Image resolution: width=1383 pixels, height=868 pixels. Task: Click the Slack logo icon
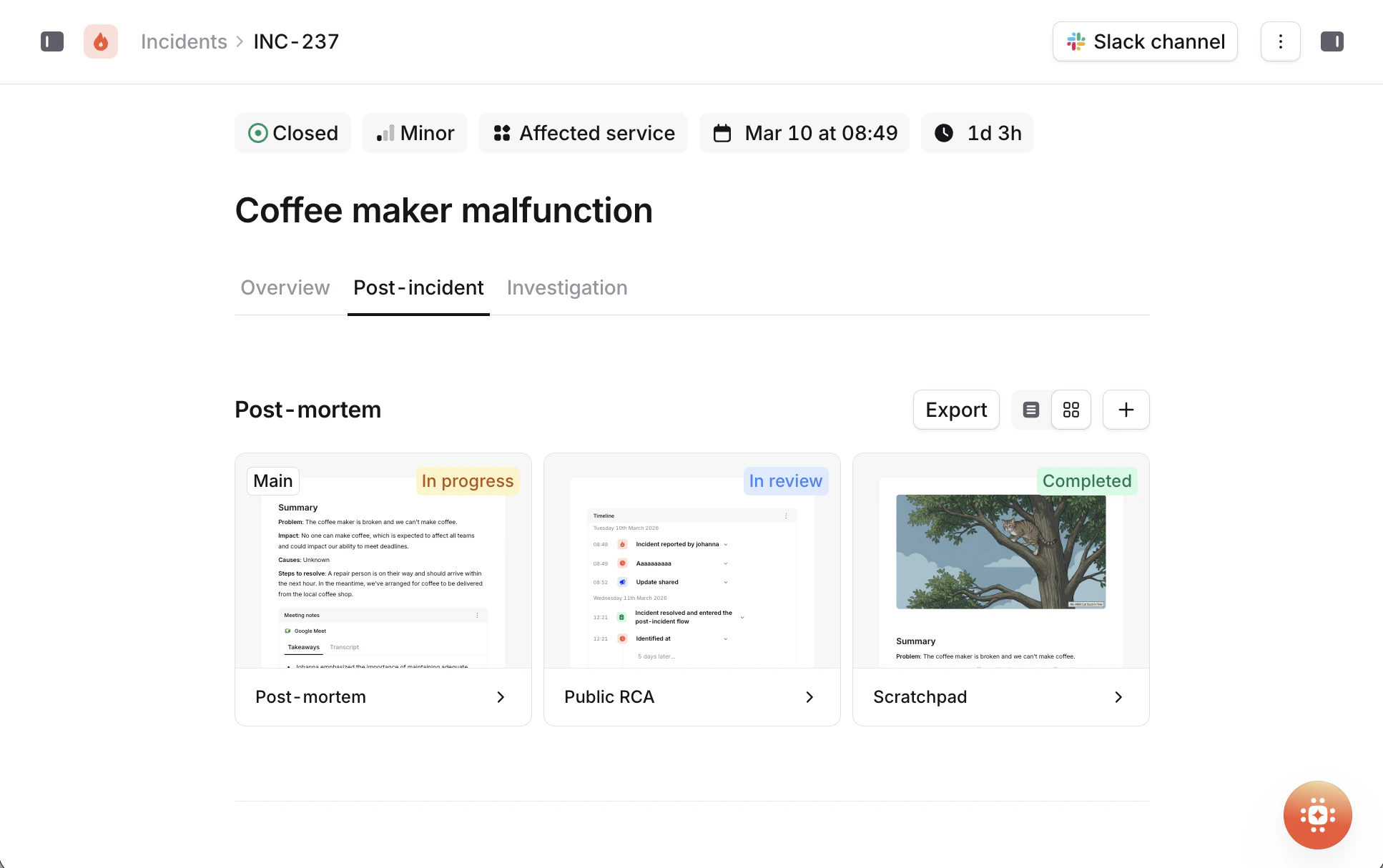1076,41
